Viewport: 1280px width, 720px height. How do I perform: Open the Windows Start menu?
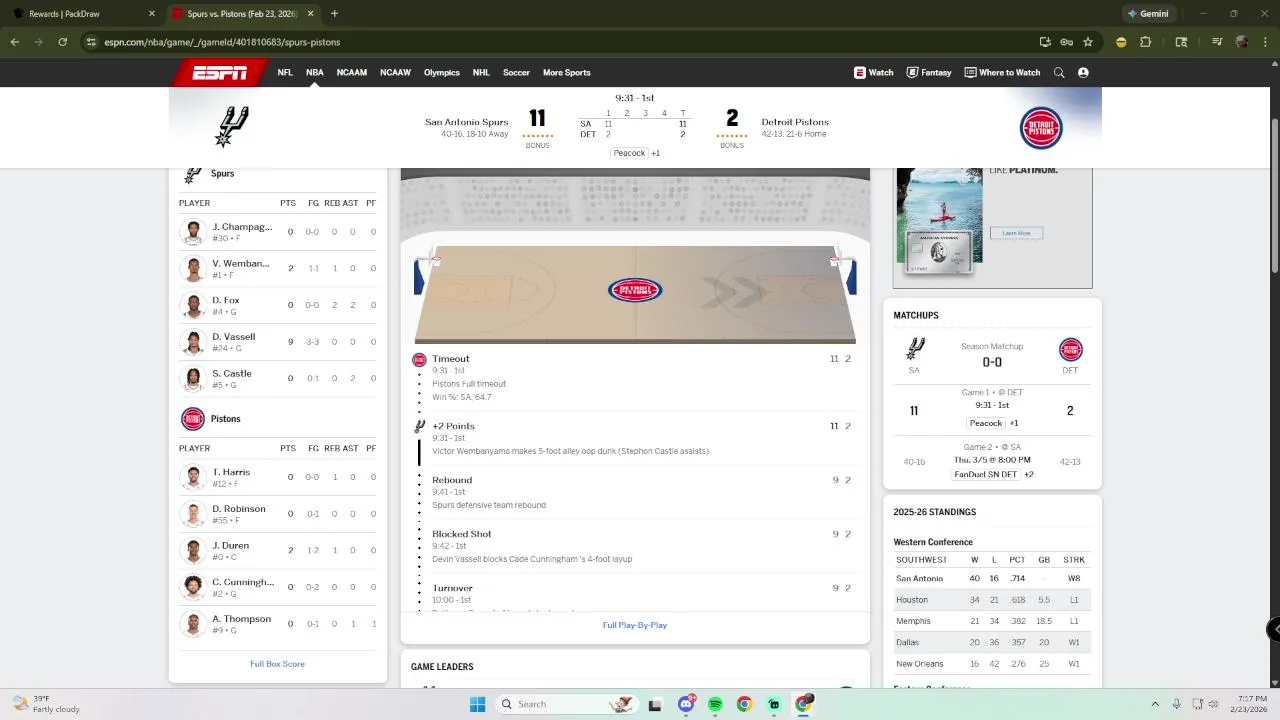(x=477, y=704)
